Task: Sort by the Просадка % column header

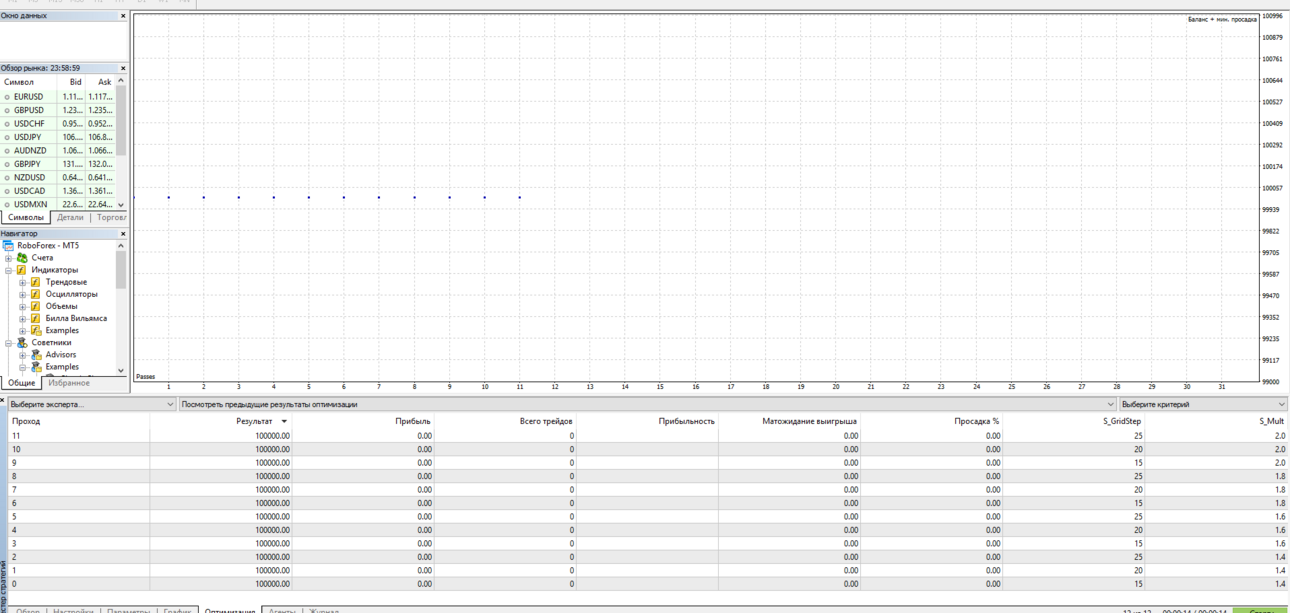Action: tap(931, 421)
